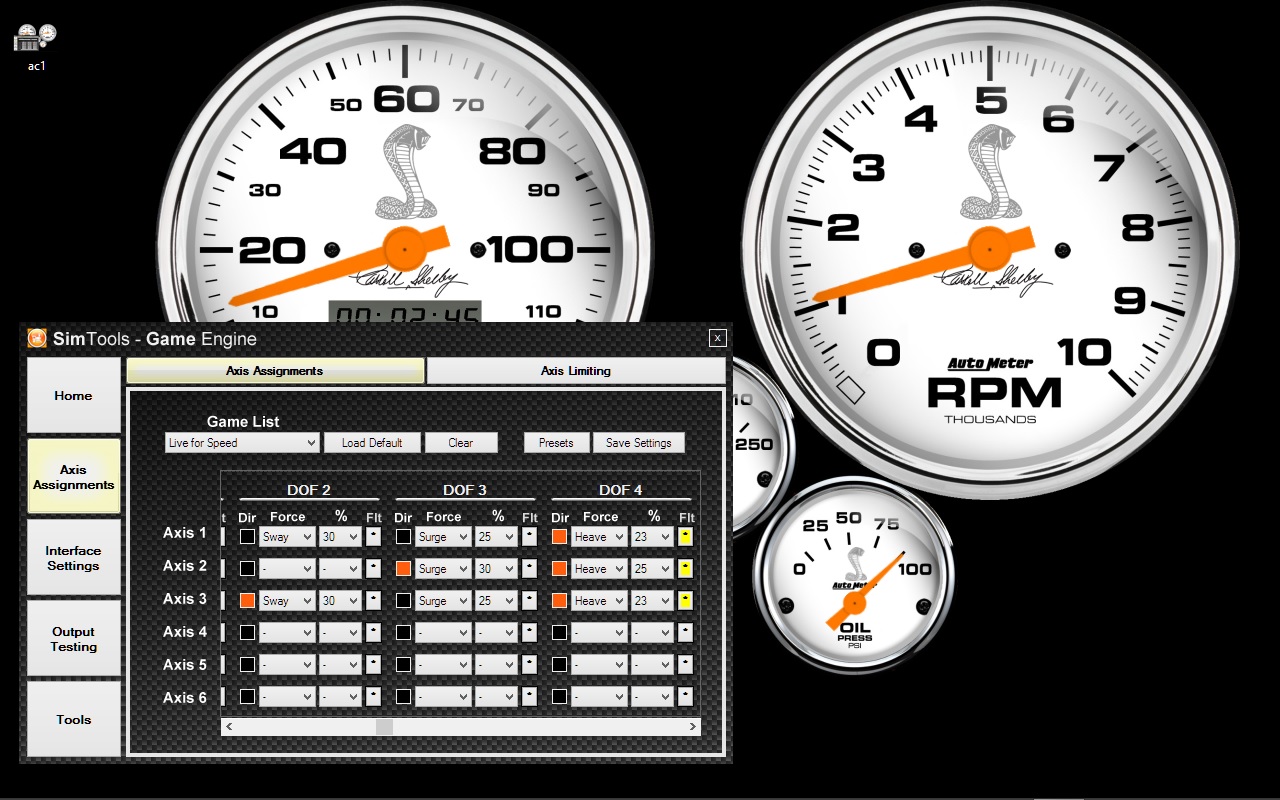
Task: Open Axis 2 DOF 3 filter button
Action: (529, 569)
